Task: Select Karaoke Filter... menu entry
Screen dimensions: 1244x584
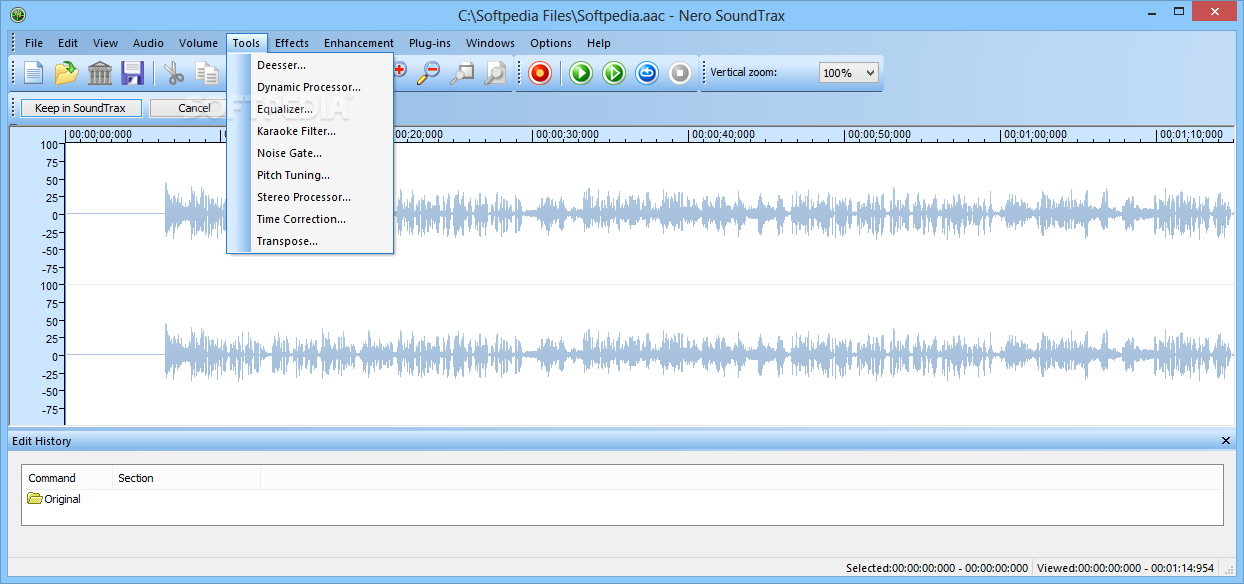Action: coord(310,131)
